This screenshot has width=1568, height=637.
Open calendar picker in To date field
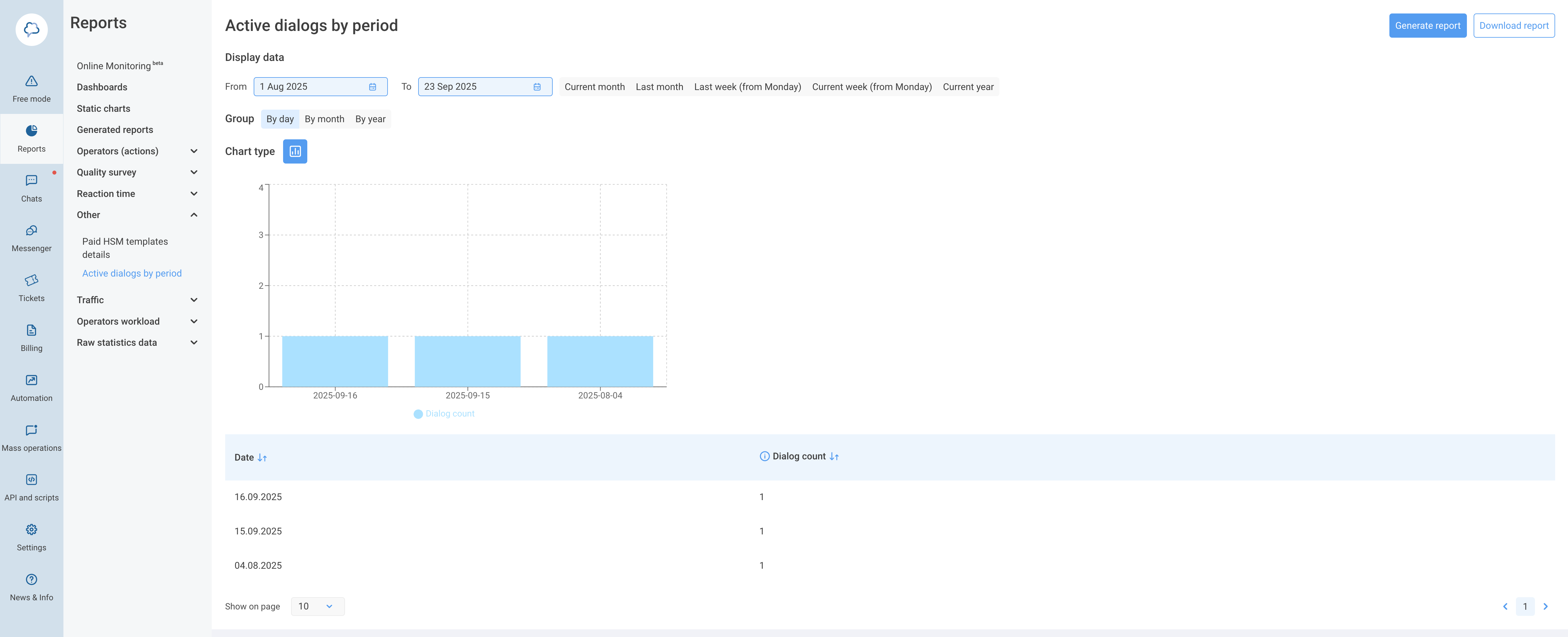click(x=537, y=87)
